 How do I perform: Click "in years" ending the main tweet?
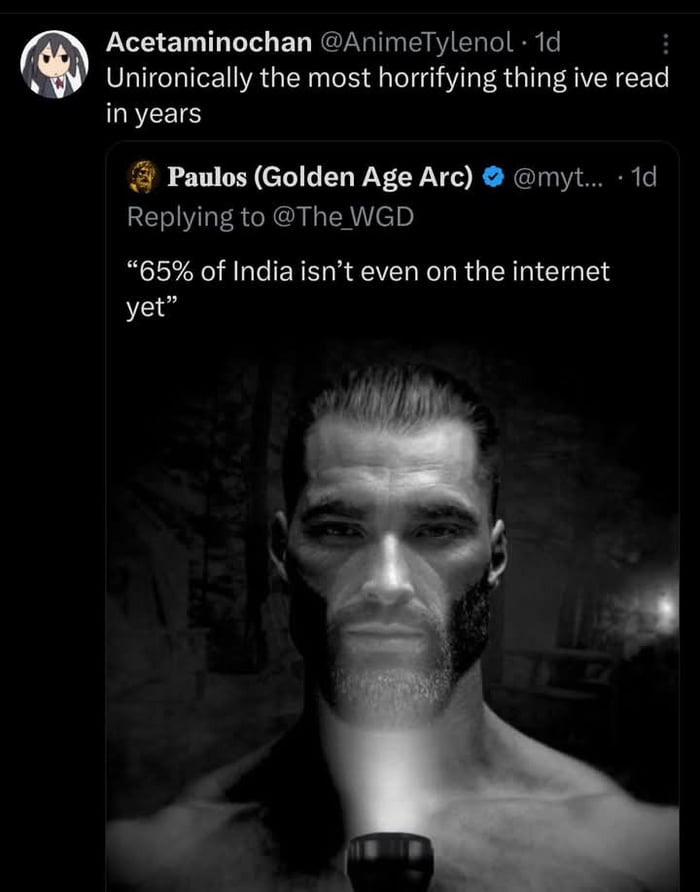tap(153, 113)
